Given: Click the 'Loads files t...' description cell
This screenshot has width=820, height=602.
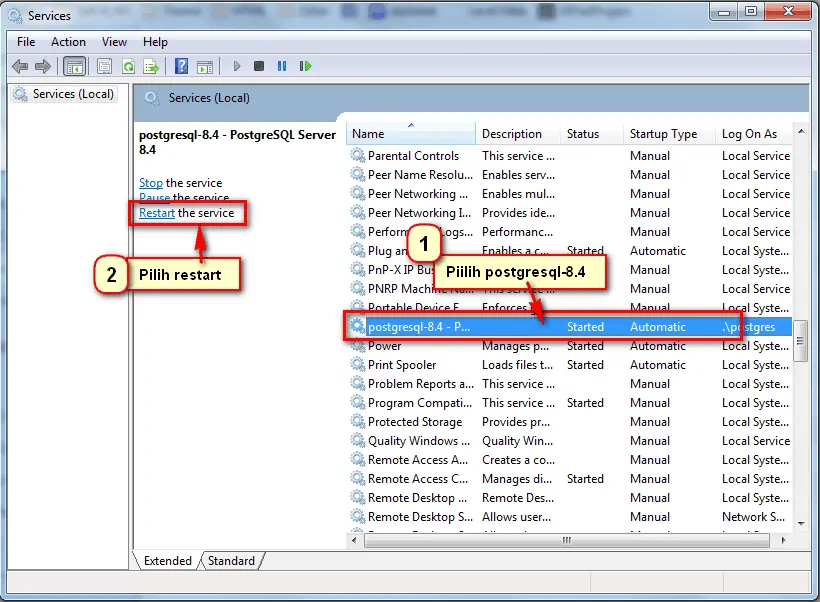Looking at the screenshot, I should click(517, 365).
